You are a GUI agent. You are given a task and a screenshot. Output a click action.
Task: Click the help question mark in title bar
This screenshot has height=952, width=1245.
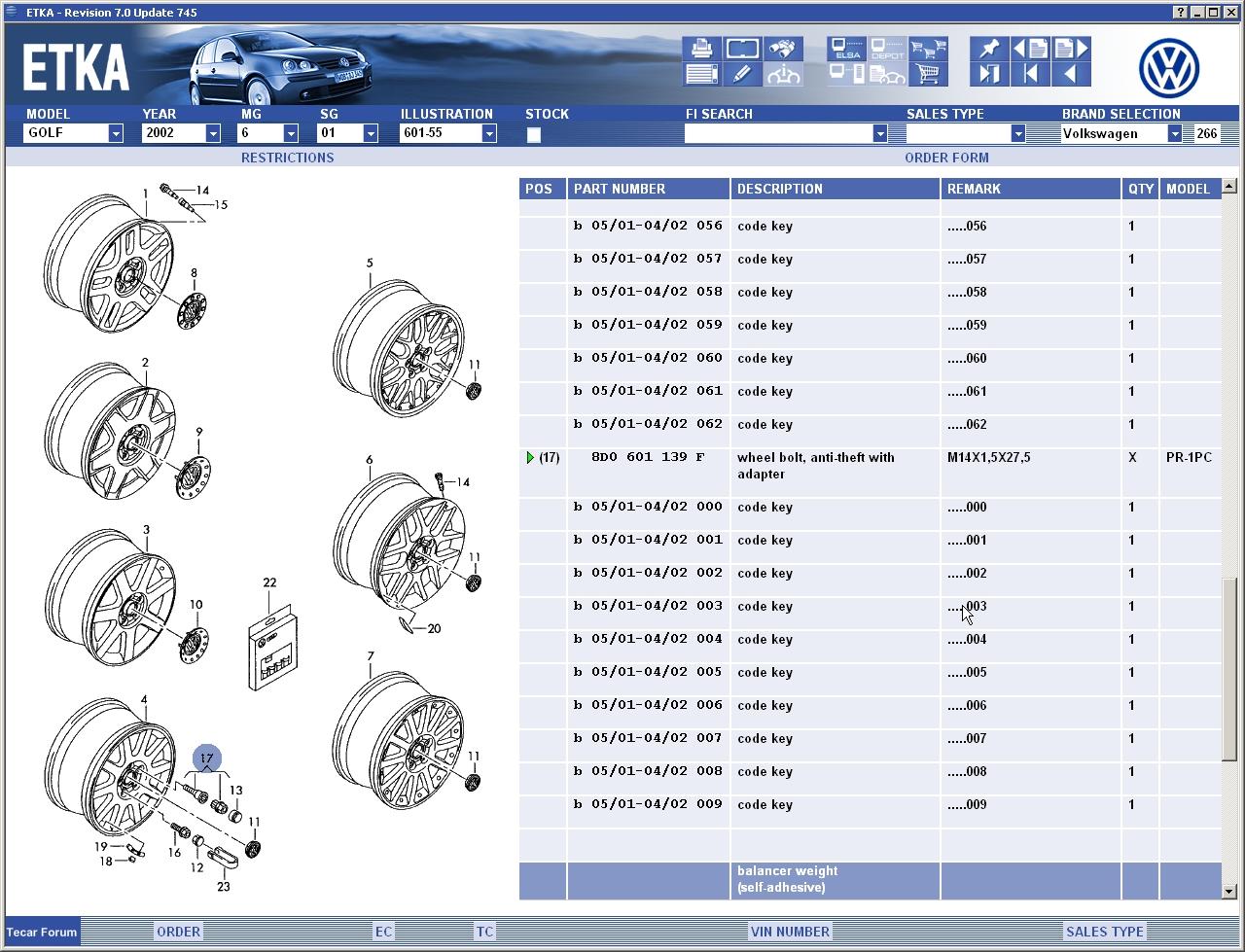(1181, 12)
